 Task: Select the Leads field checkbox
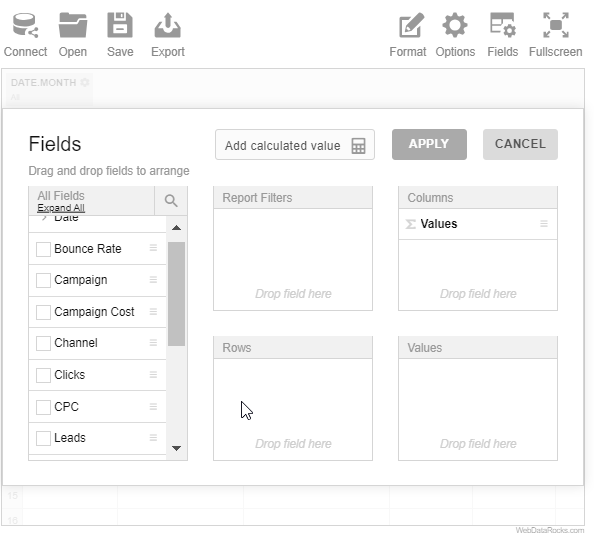[x=43, y=438]
